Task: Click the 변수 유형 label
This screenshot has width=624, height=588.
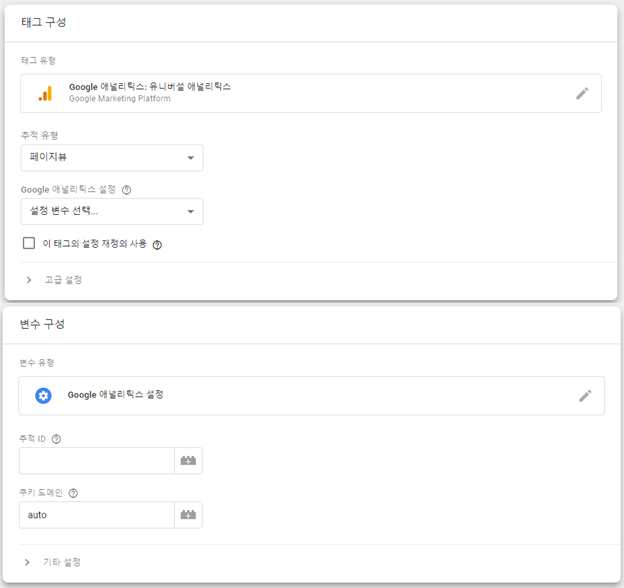Action: click(x=37, y=363)
